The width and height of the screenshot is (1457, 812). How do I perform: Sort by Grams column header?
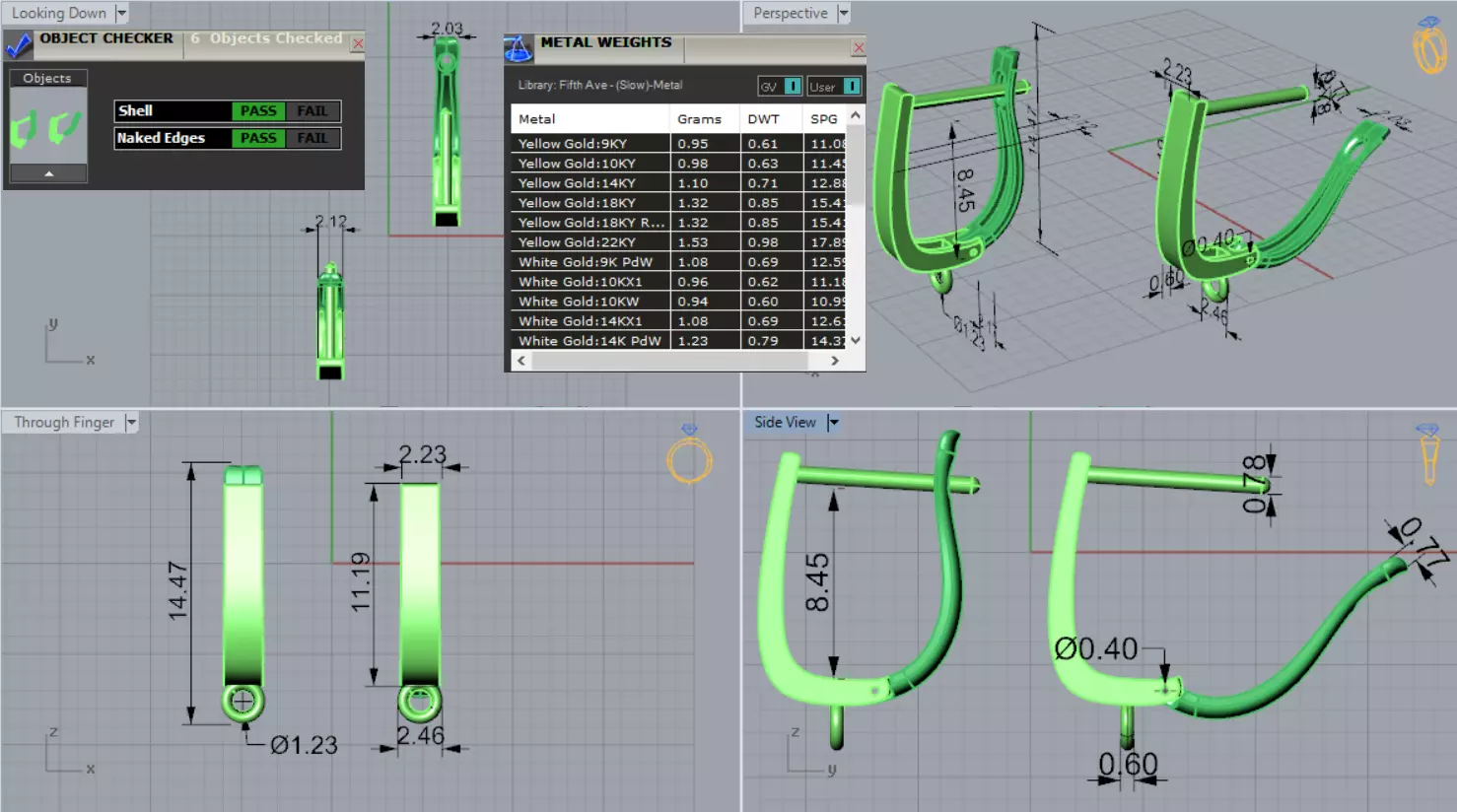[x=705, y=118]
